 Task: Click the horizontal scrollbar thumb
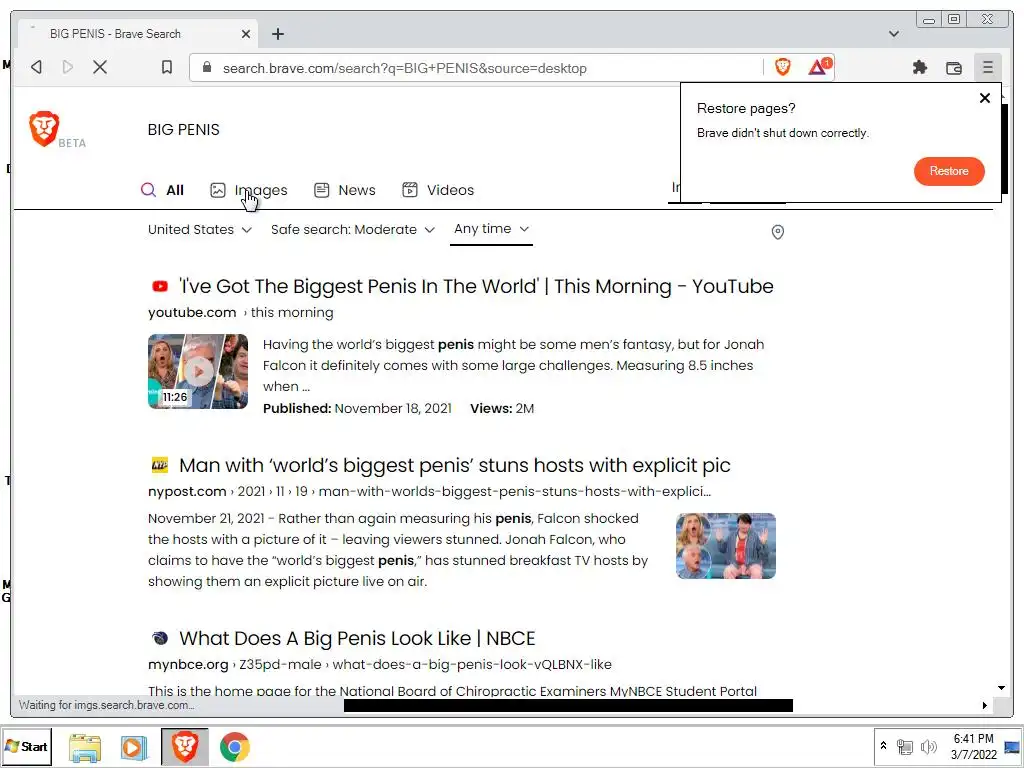[568, 705]
